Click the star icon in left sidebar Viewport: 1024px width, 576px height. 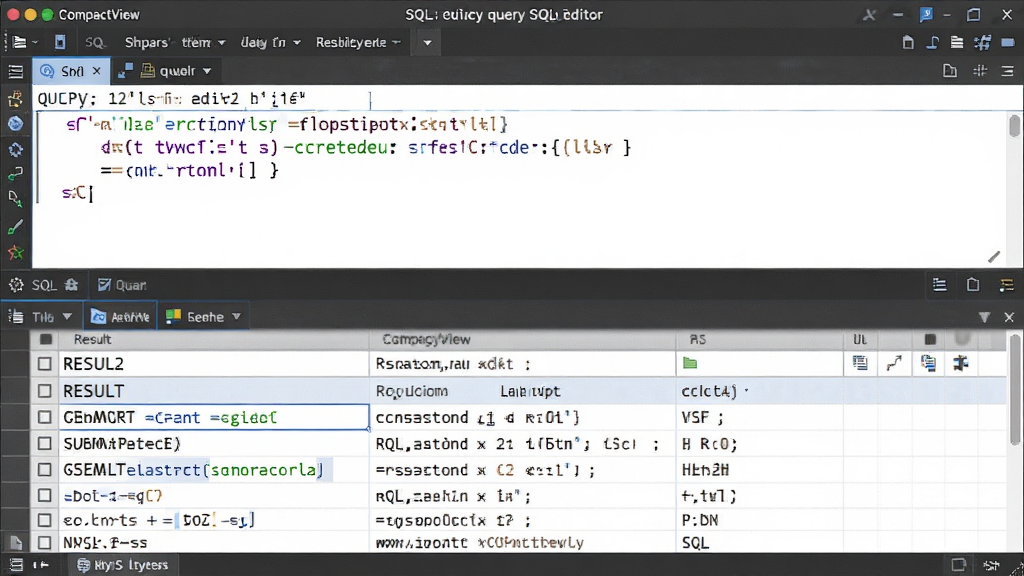[16, 253]
